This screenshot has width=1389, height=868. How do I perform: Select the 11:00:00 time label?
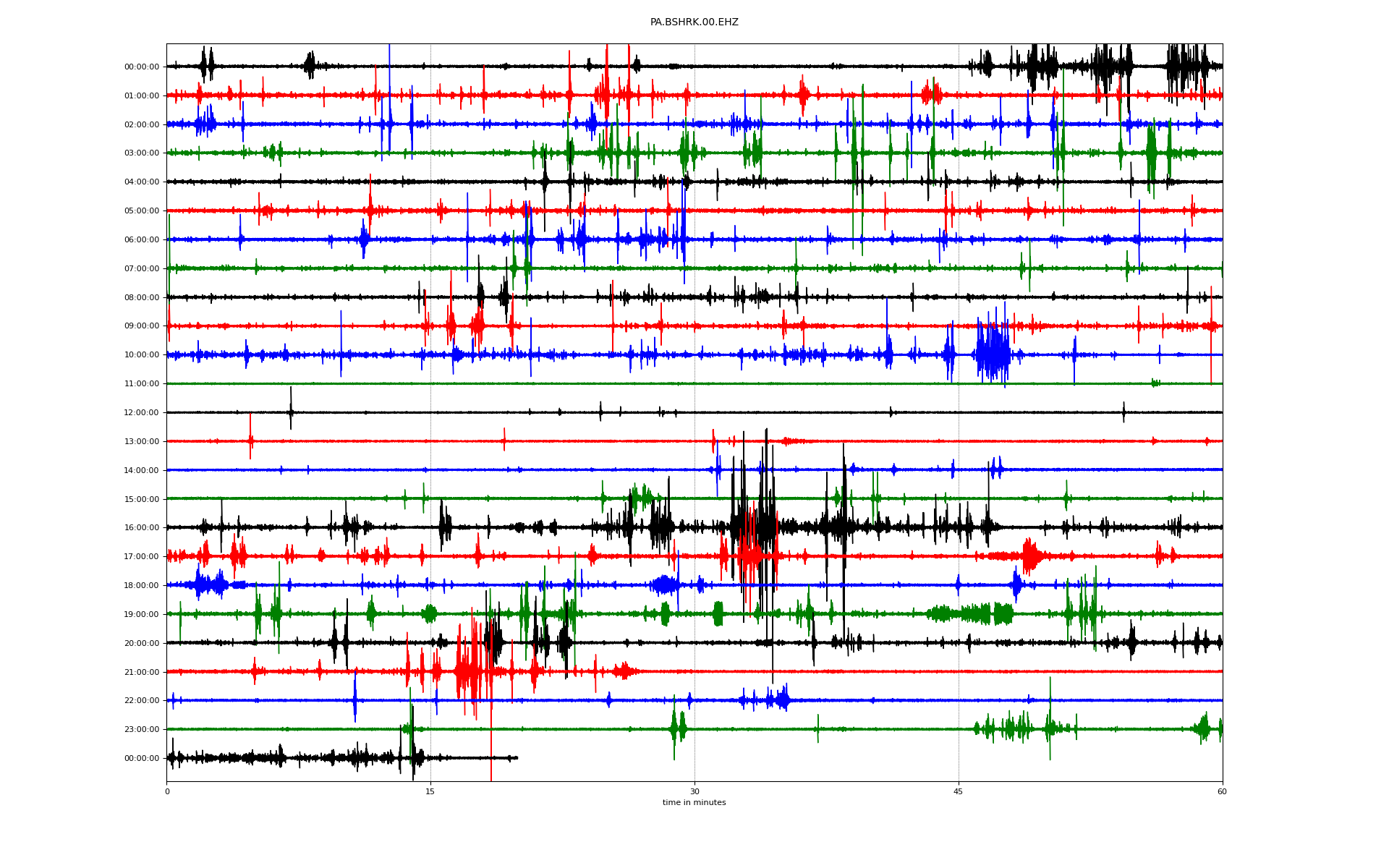tap(142, 383)
